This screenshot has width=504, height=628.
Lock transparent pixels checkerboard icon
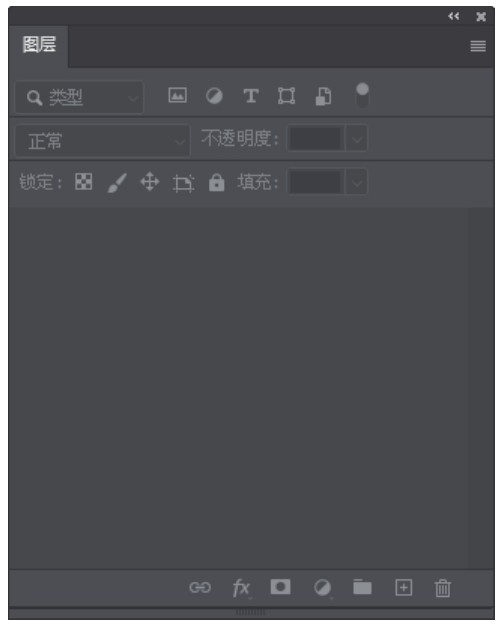click(83, 182)
